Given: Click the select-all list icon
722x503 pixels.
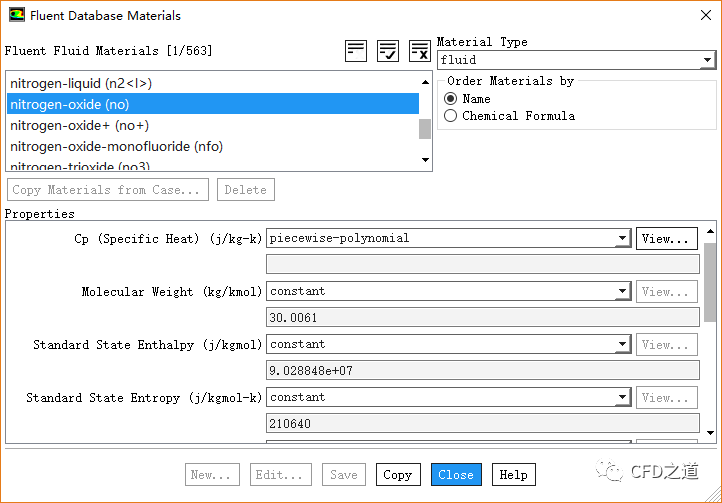Looking at the screenshot, I should [356, 52].
